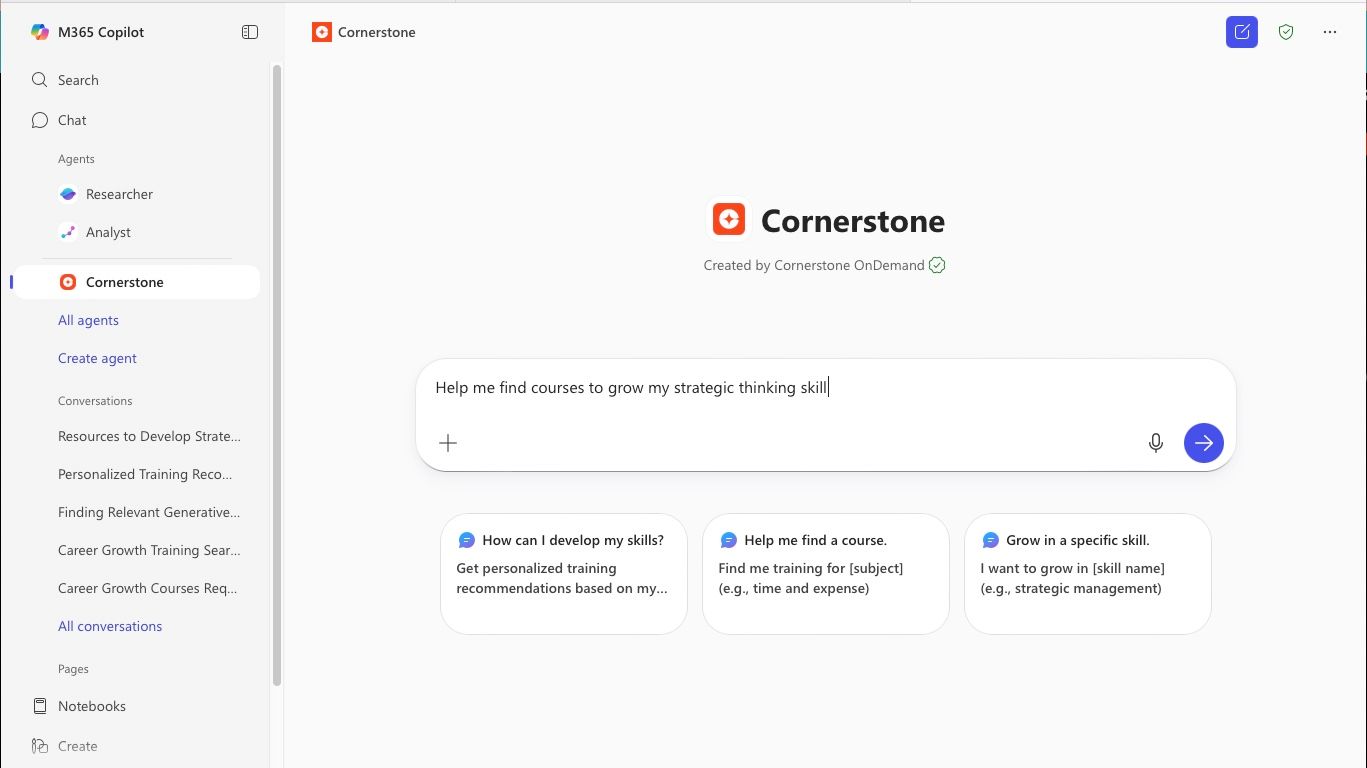View All conversations
The height and width of the screenshot is (768, 1367).
110,626
